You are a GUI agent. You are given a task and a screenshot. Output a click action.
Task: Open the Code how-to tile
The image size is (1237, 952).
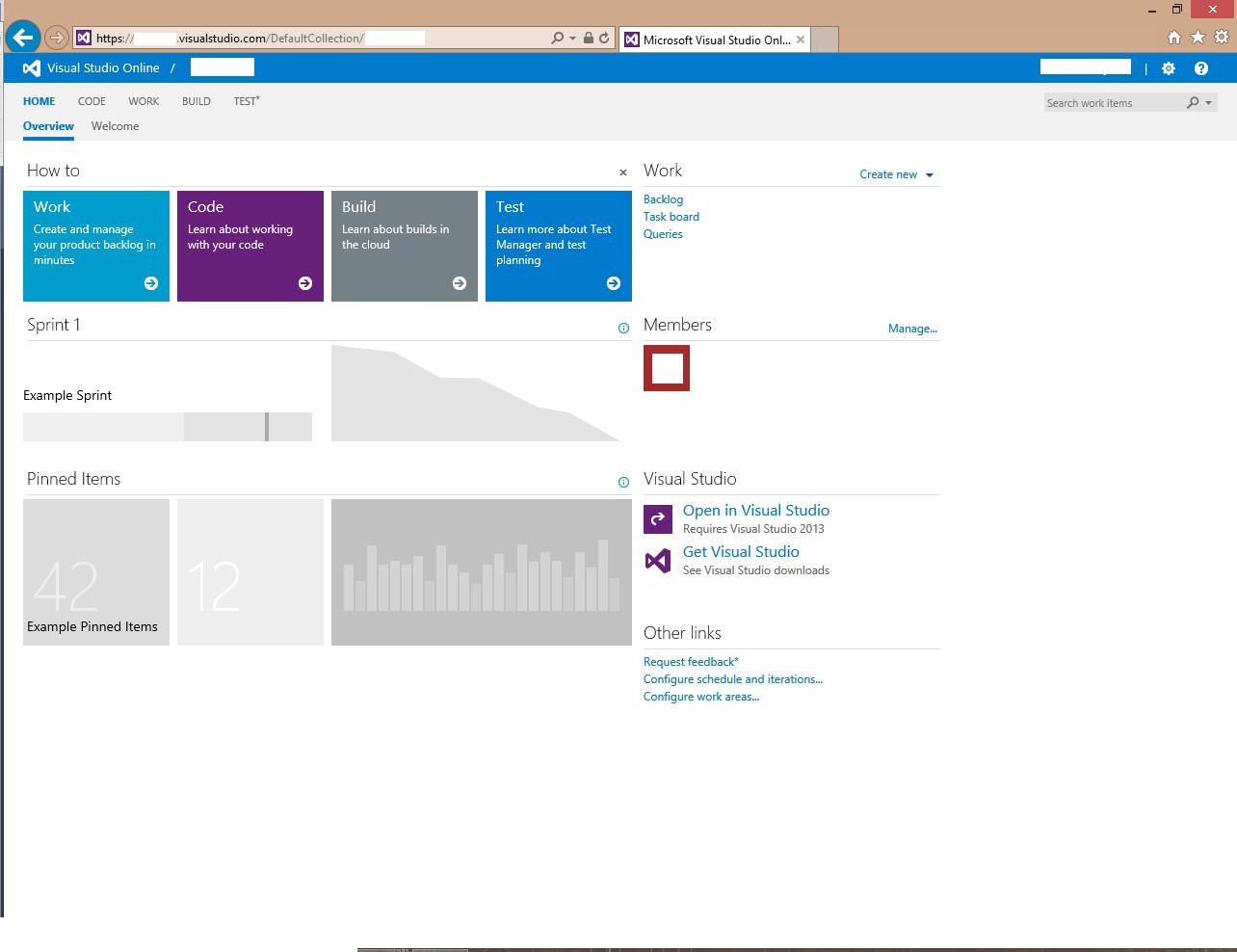coord(250,246)
